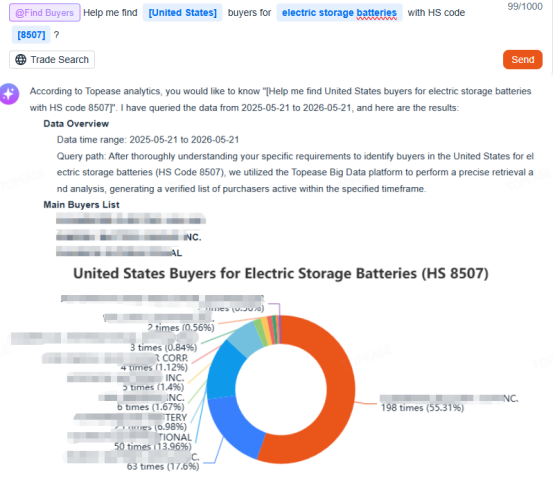Click the 63 times (17.6%) label
The height and width of the screenshot is (483, 553).
[163, 466]
